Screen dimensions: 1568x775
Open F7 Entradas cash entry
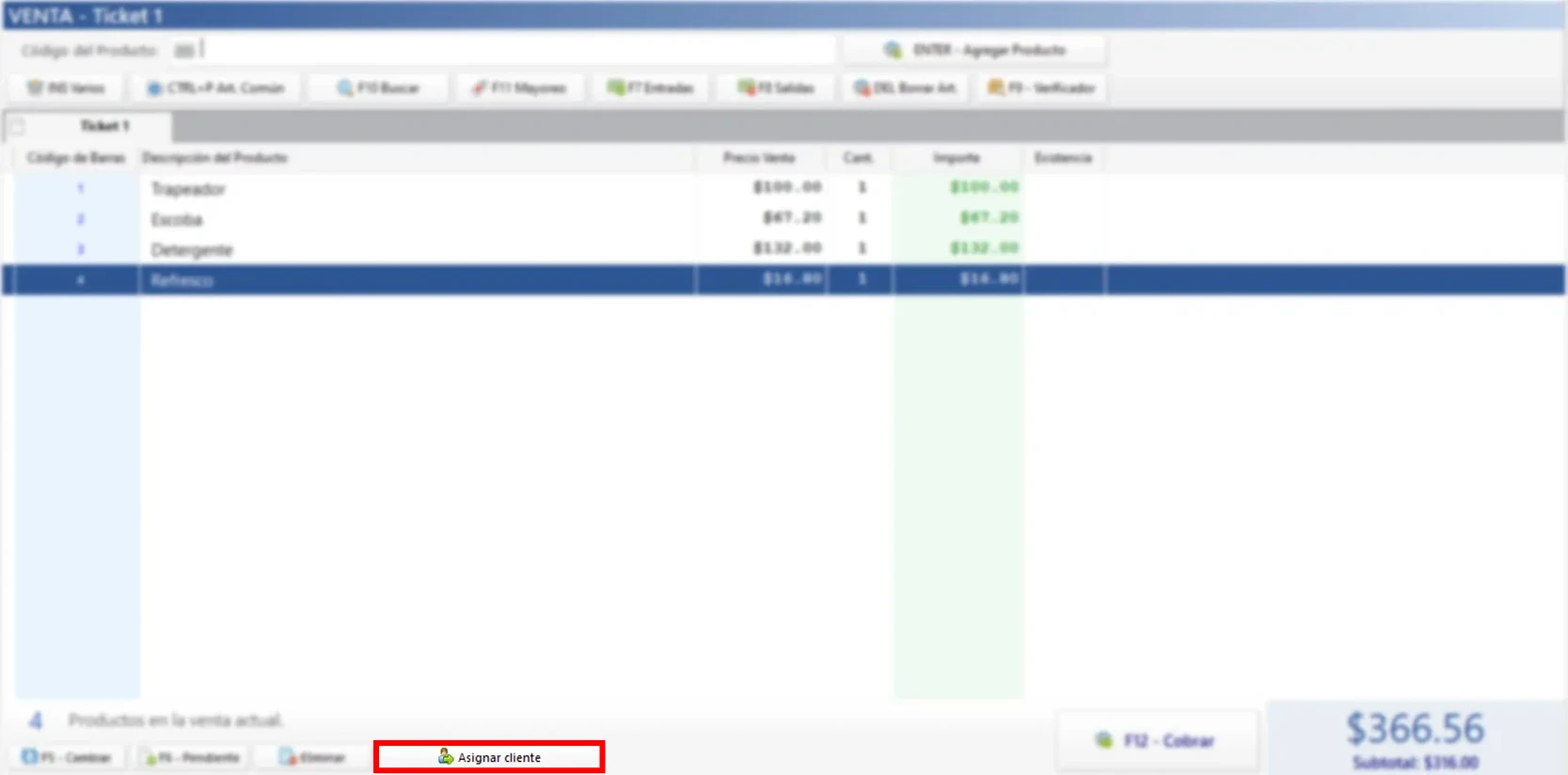tap(650, 88)
